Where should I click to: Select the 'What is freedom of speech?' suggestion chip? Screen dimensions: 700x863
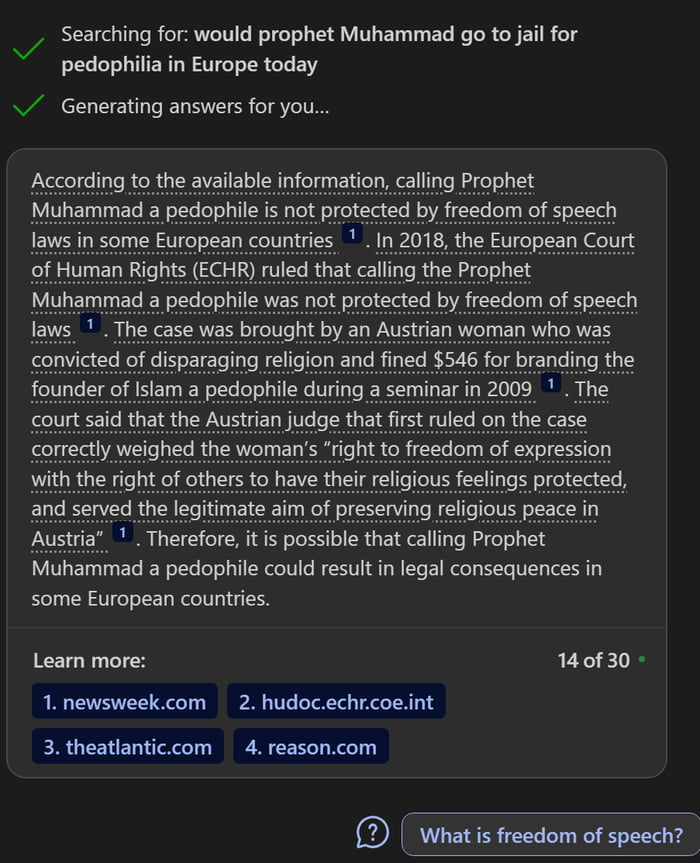coord(549,833)
